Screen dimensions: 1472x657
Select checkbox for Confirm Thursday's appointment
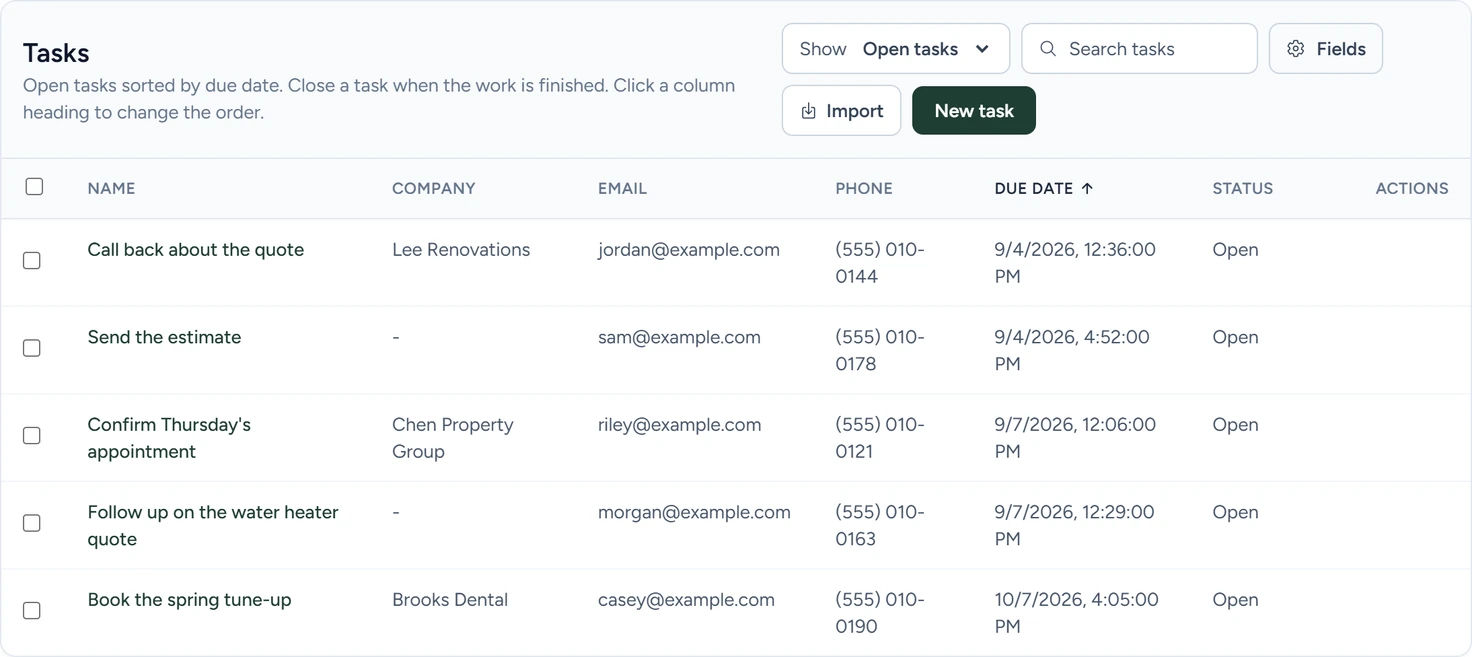coord(32,436)
